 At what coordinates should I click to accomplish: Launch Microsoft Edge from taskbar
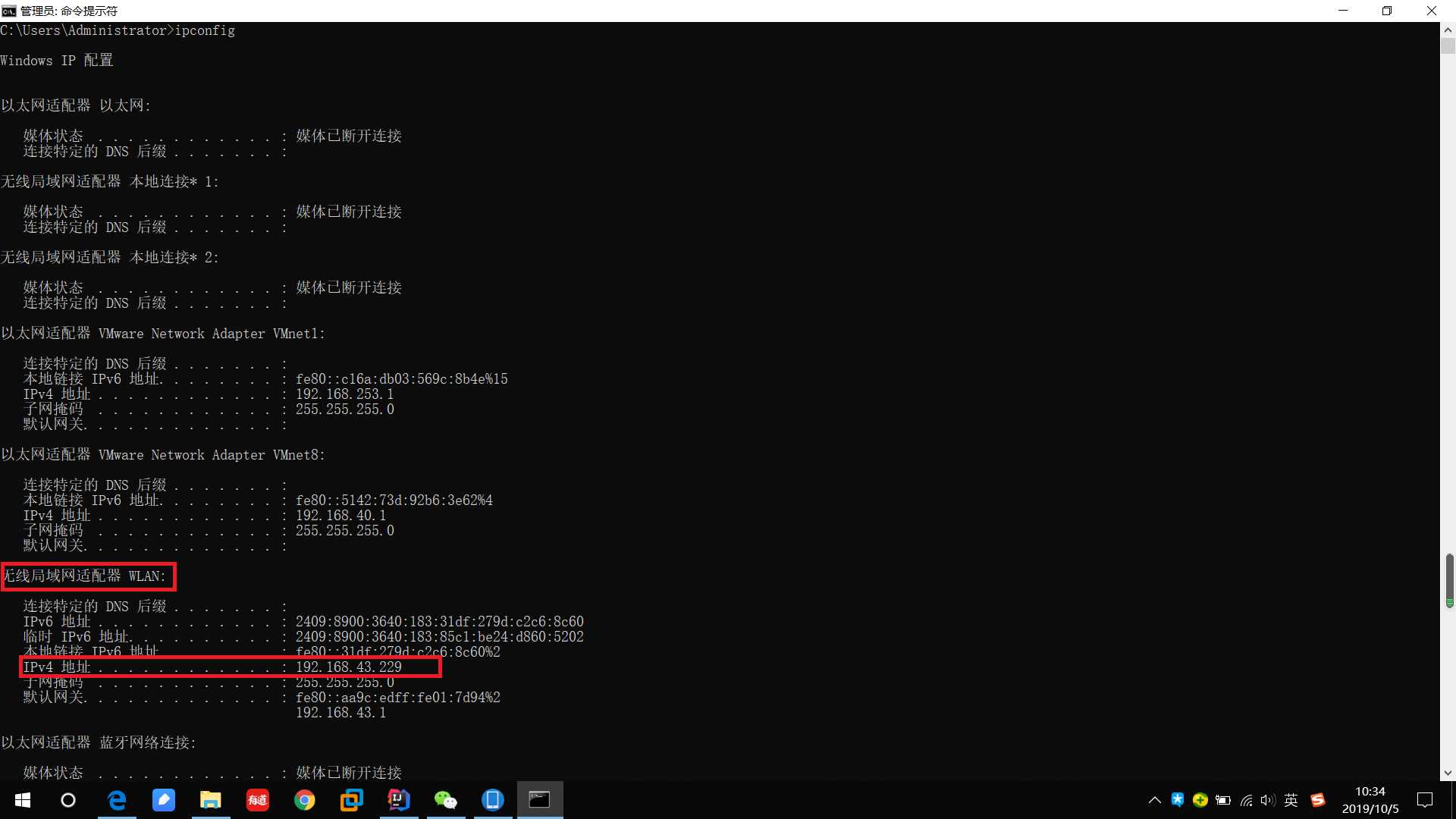tap(117, 800)
